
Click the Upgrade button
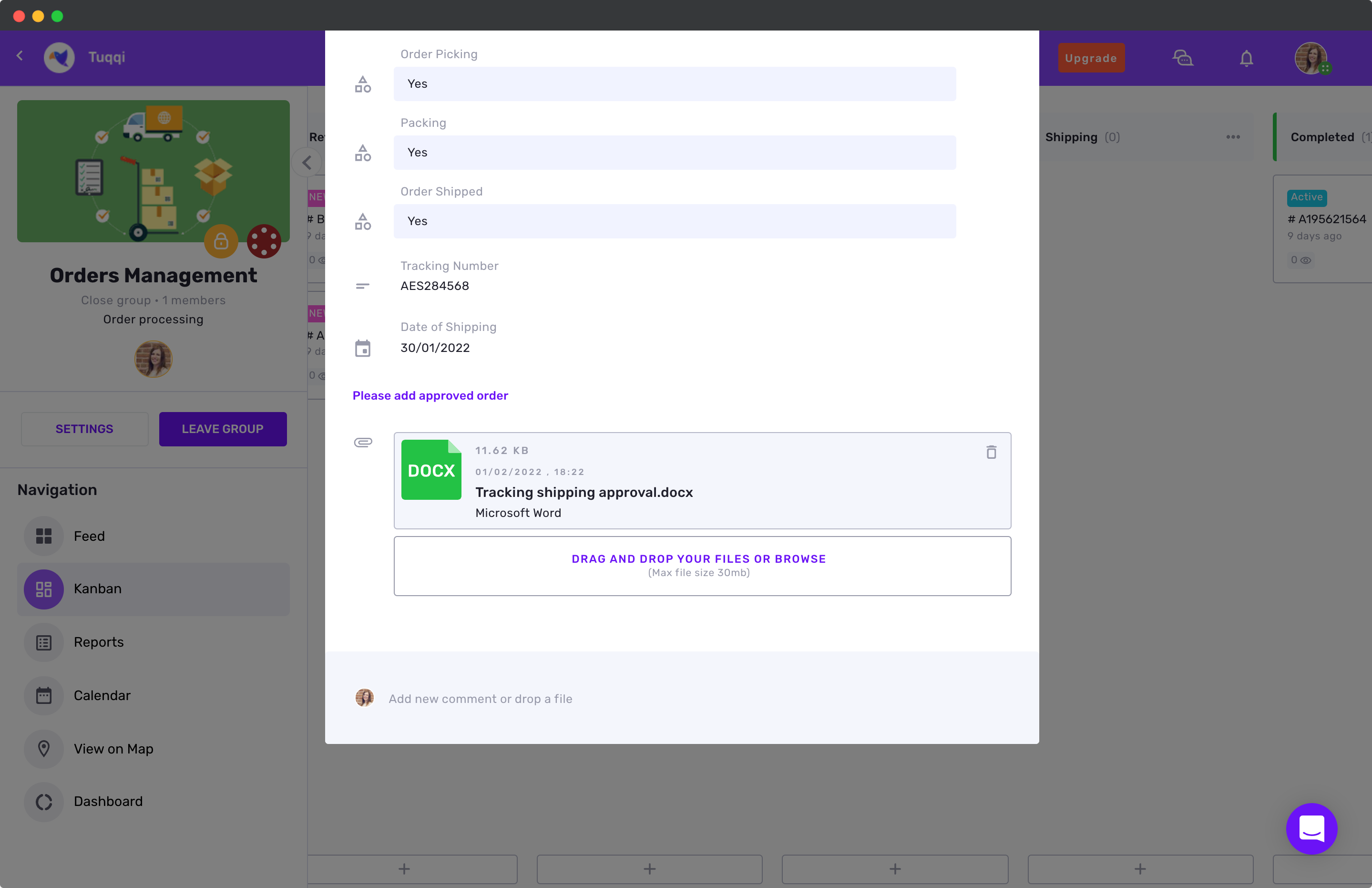tap(1090, 58)
